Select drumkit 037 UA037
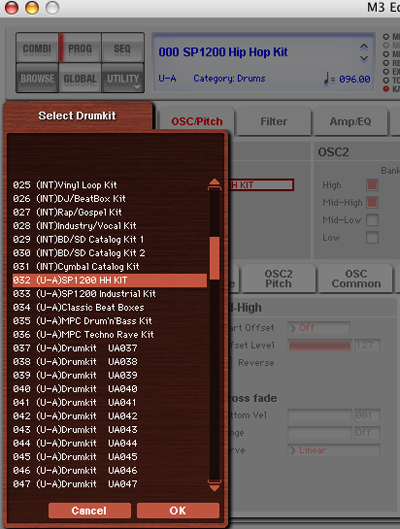Image resolution: width=400 pixels, height=529 pixels. tap(110, 348)
